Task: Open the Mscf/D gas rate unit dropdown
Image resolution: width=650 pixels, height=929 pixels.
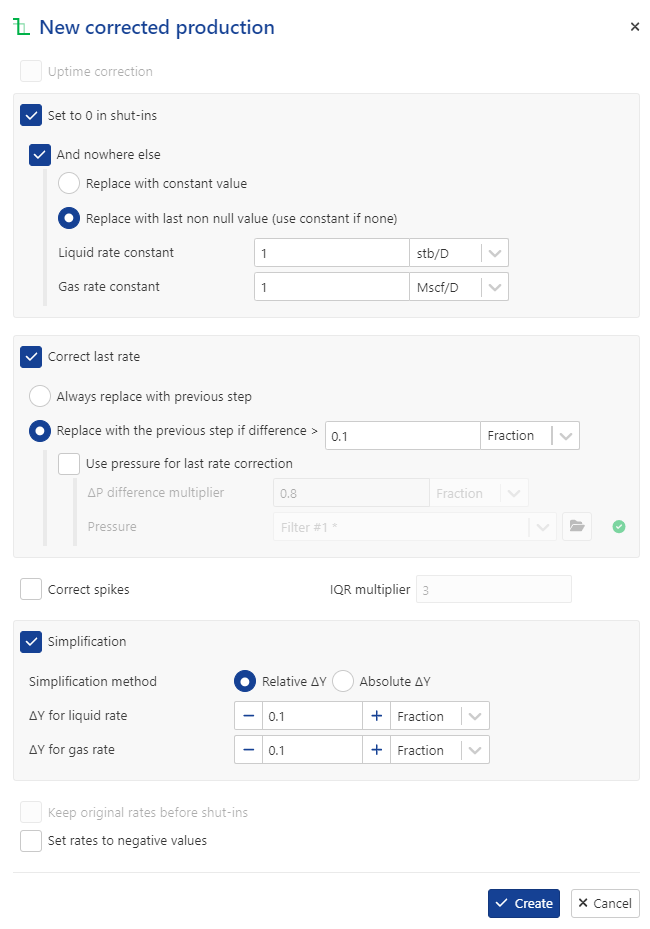Action: pyautogui.click(x=459, y=287)
